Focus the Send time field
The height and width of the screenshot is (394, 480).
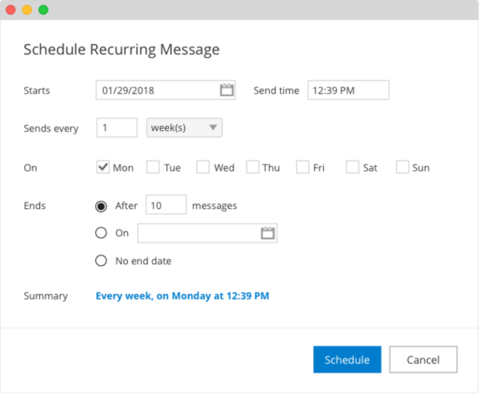pyautogui.click(x=348, y=90)
